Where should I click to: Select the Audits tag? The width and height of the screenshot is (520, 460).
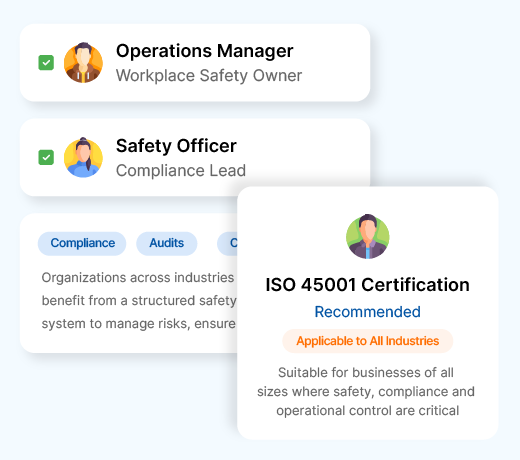click(167, 243)
